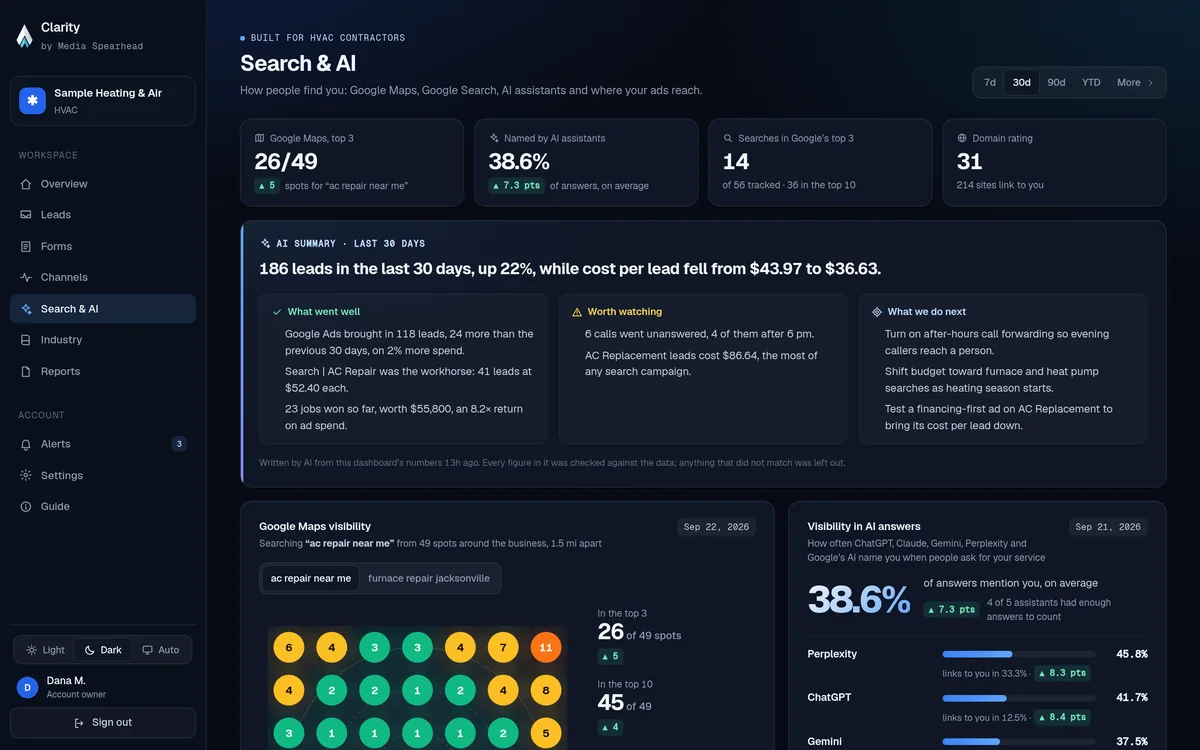Screen dimensions: 1200x750
Task: Open the Sample Heating & Air account switcher
Action: (103, 101)
